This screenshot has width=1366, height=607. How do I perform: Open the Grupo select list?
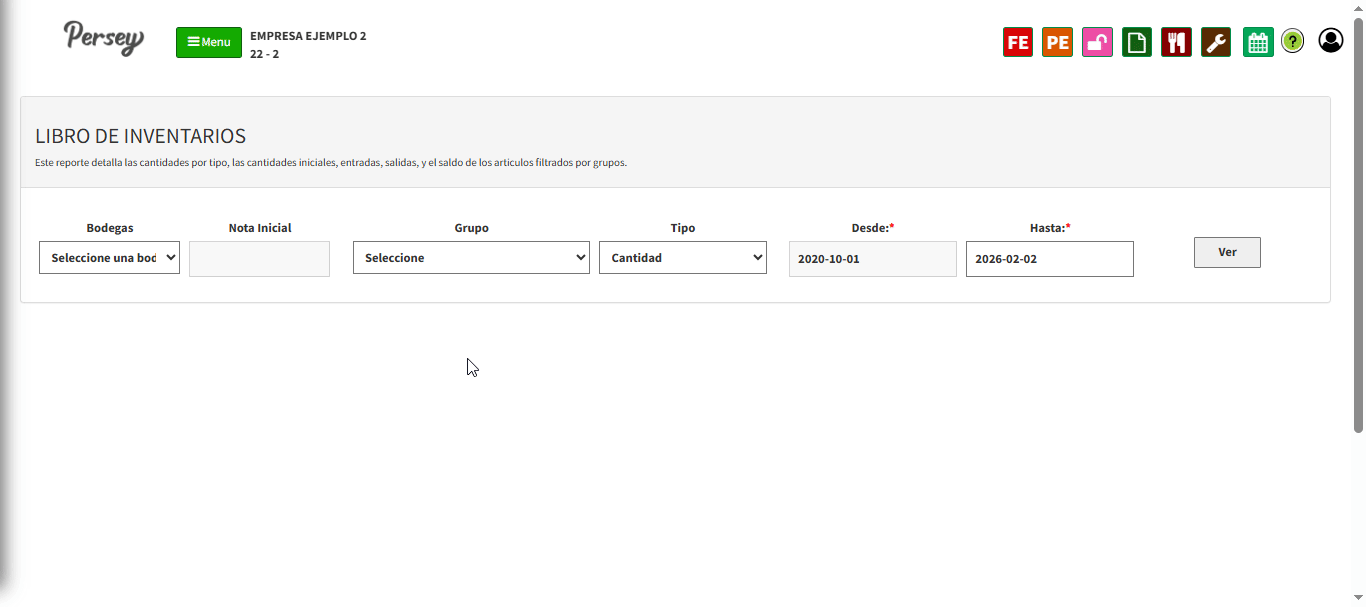[471, 257]
